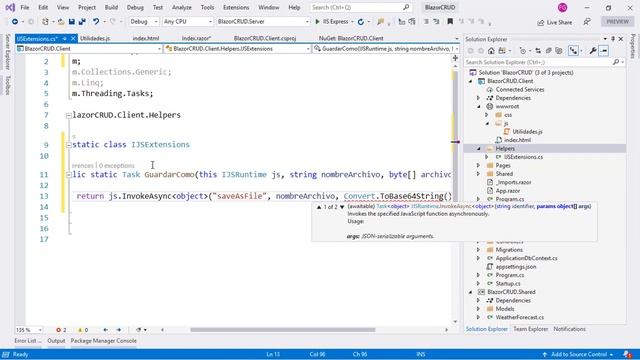Click the Open File toolbar icon
This screenshot has height=360, width=640.
(61, 22)
